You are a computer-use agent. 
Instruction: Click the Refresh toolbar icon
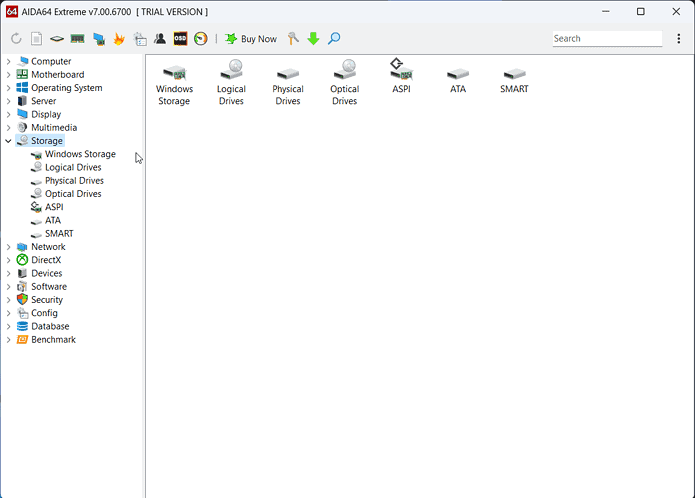[16, 39]
